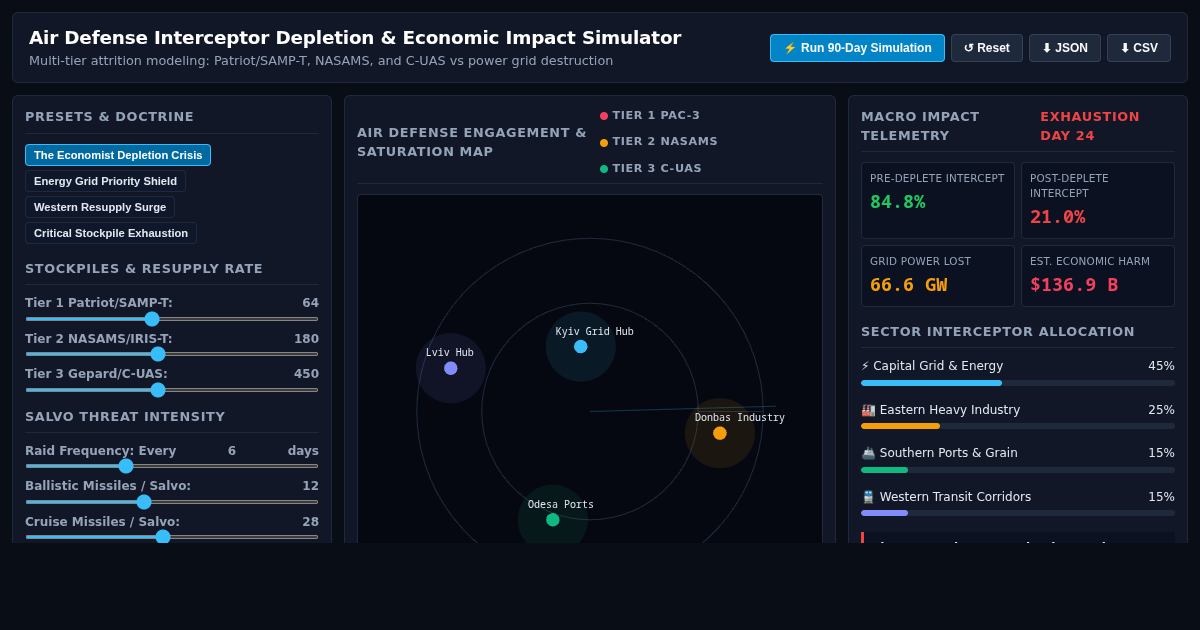1200x630 pixels.
Task: Click the Ballistic Missiles value 12
Action: point(310,486)
